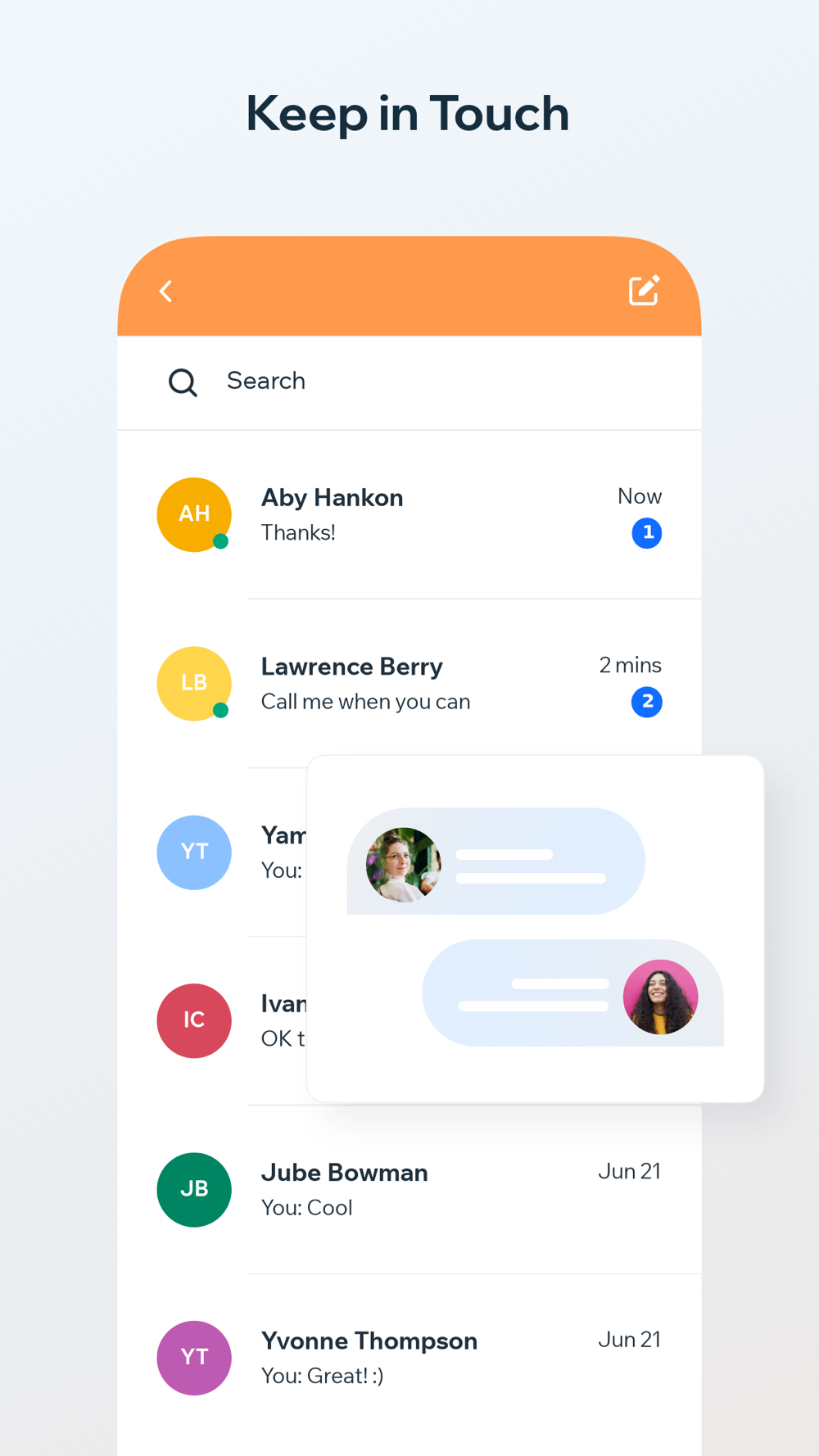Open the Yvonne Thompson conversation
The image size is (819, 1456).
coord(409,1358)
